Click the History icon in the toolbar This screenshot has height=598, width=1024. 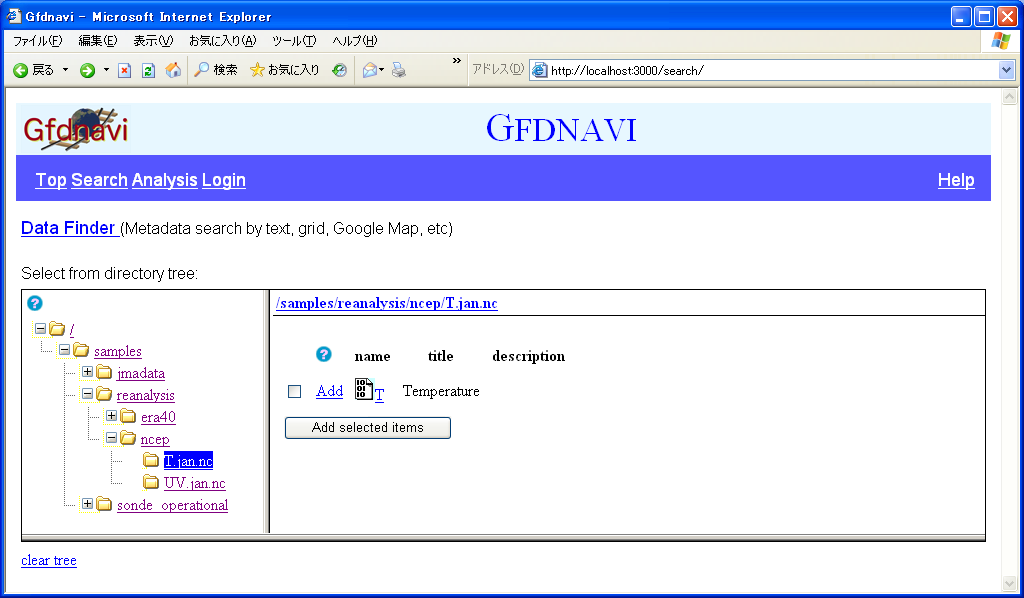pyautogui.click(x=339, y=71)
